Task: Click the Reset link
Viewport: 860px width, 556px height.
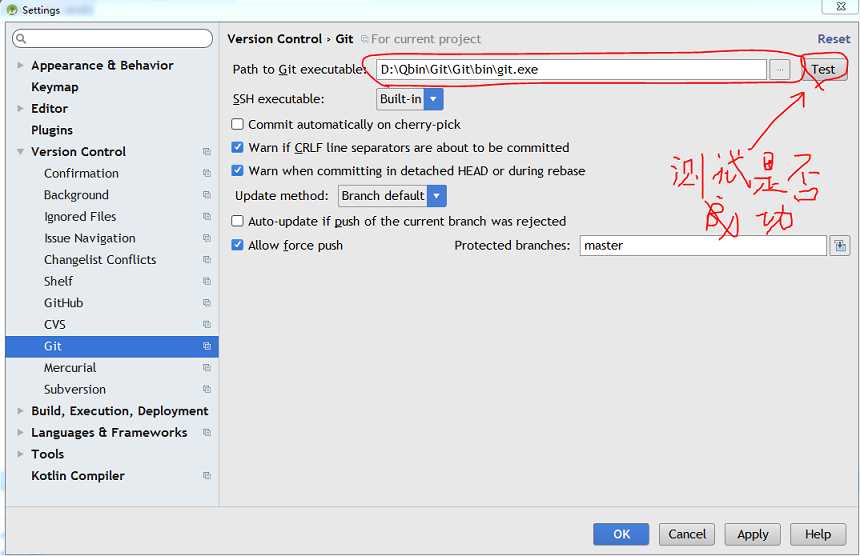Action: [x=834, y=39]
